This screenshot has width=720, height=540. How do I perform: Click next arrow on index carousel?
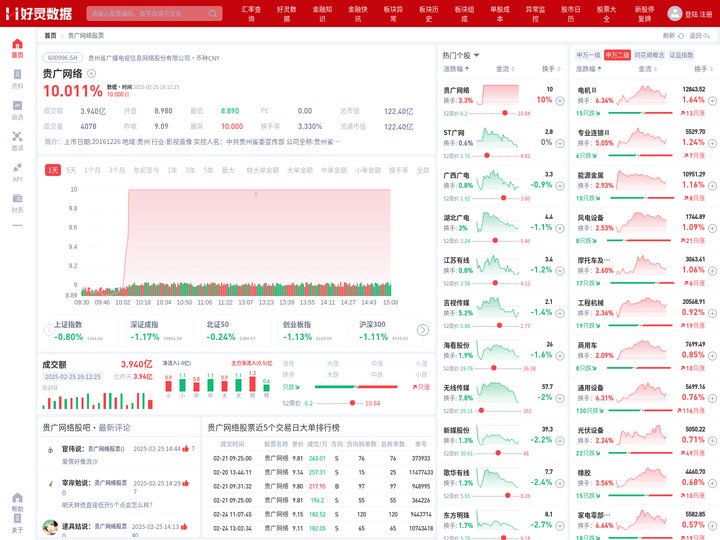pos(423,330)
